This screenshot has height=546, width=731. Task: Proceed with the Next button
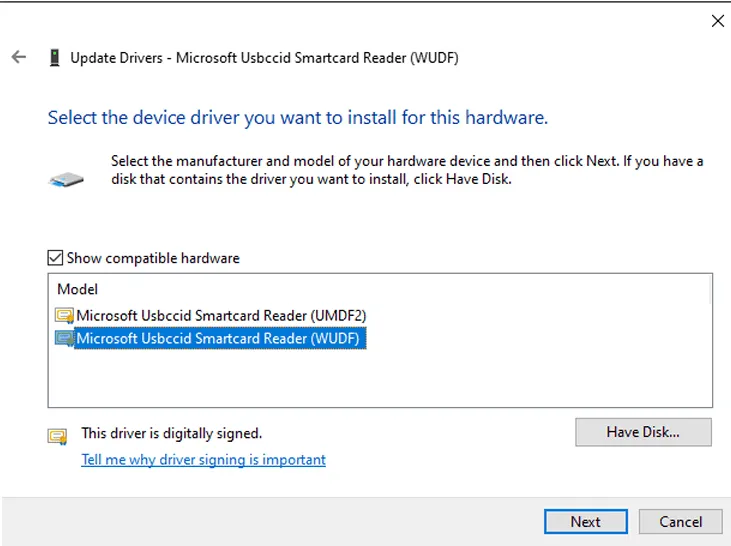[x=586, y=521]
